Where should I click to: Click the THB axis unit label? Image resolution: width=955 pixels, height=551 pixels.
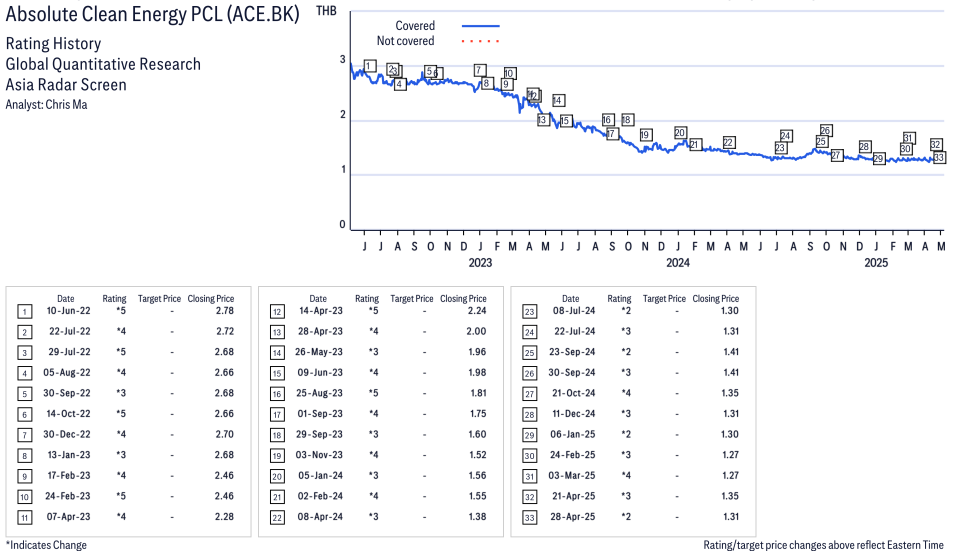coord(326,11)
